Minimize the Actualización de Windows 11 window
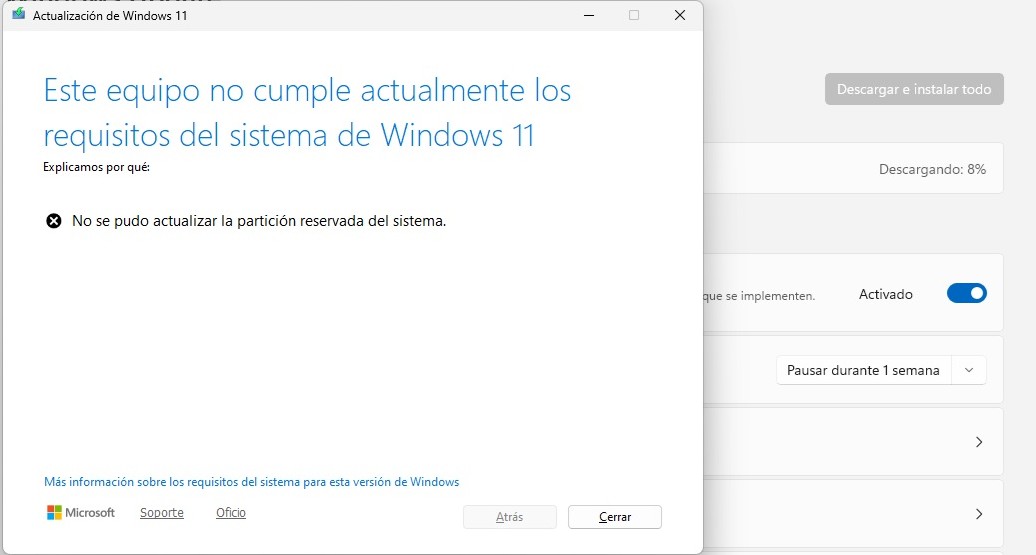This screenshot has height=555, width=1036. (x=589, y=15)
